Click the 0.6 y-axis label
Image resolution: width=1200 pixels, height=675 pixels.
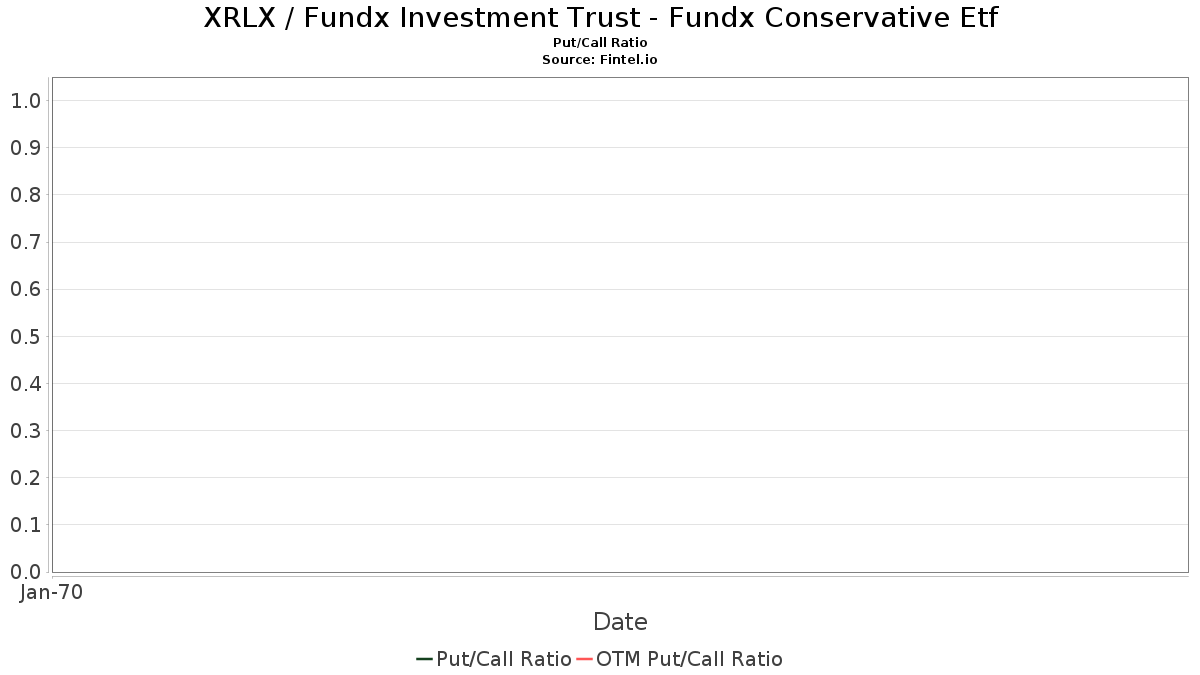click(26, 289)
